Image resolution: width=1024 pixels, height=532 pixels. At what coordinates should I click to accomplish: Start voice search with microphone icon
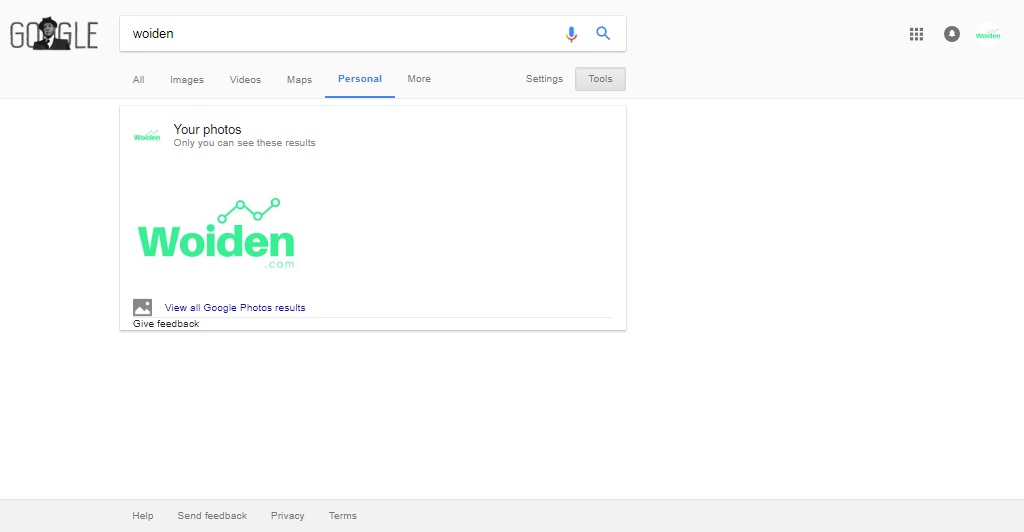click(571, 33)
